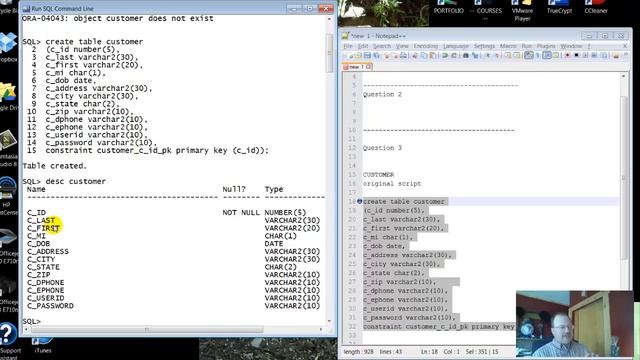Click the Zoom In toolbar icon
The height and width of the screenshot is (360, 640).
pyautogui.click(x=488, y=55)
